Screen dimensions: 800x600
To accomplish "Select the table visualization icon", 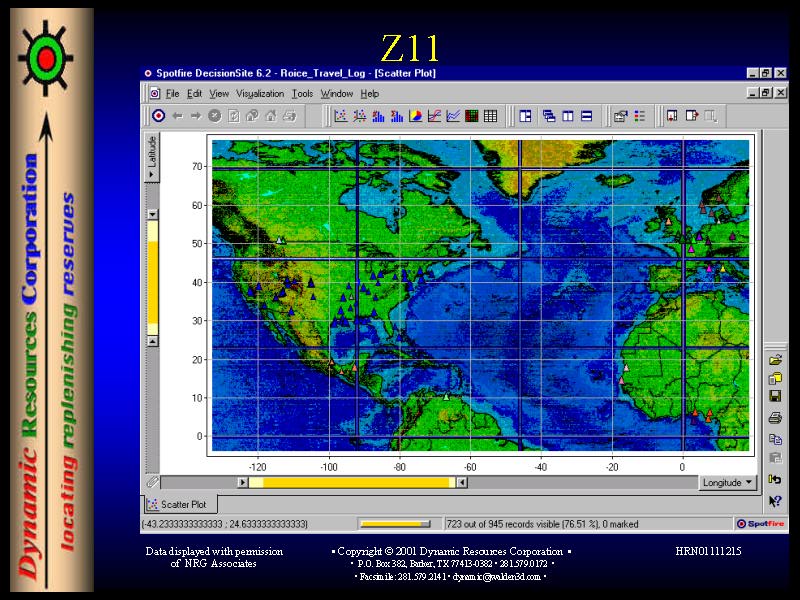I will (490, 116).
